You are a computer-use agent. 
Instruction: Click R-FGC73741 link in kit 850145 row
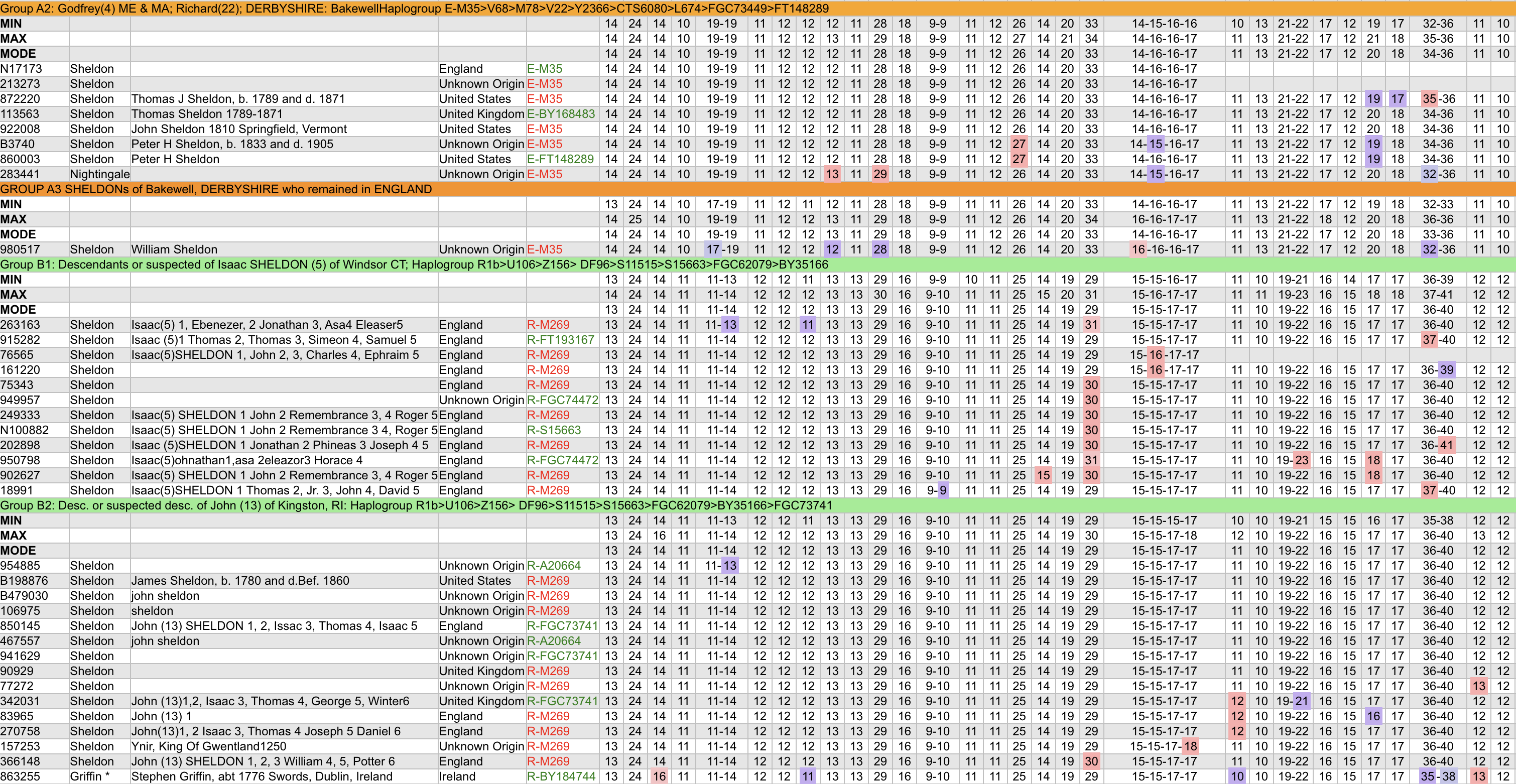(x=562, y=626)
